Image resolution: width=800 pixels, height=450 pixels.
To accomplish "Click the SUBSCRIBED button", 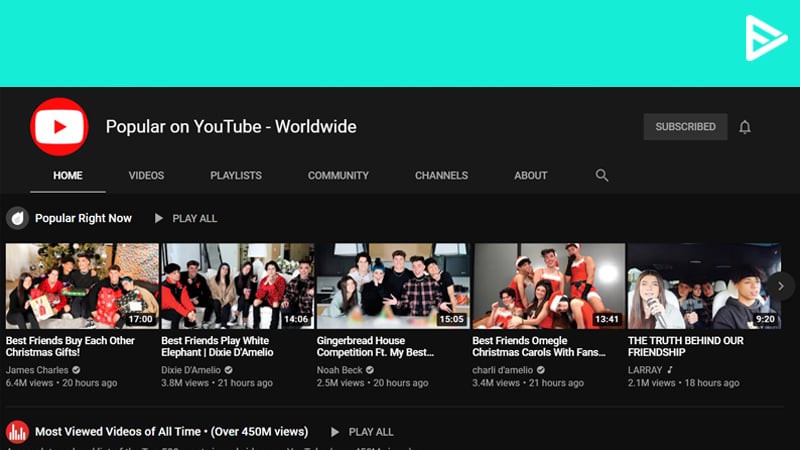I will tap(685, 127).
